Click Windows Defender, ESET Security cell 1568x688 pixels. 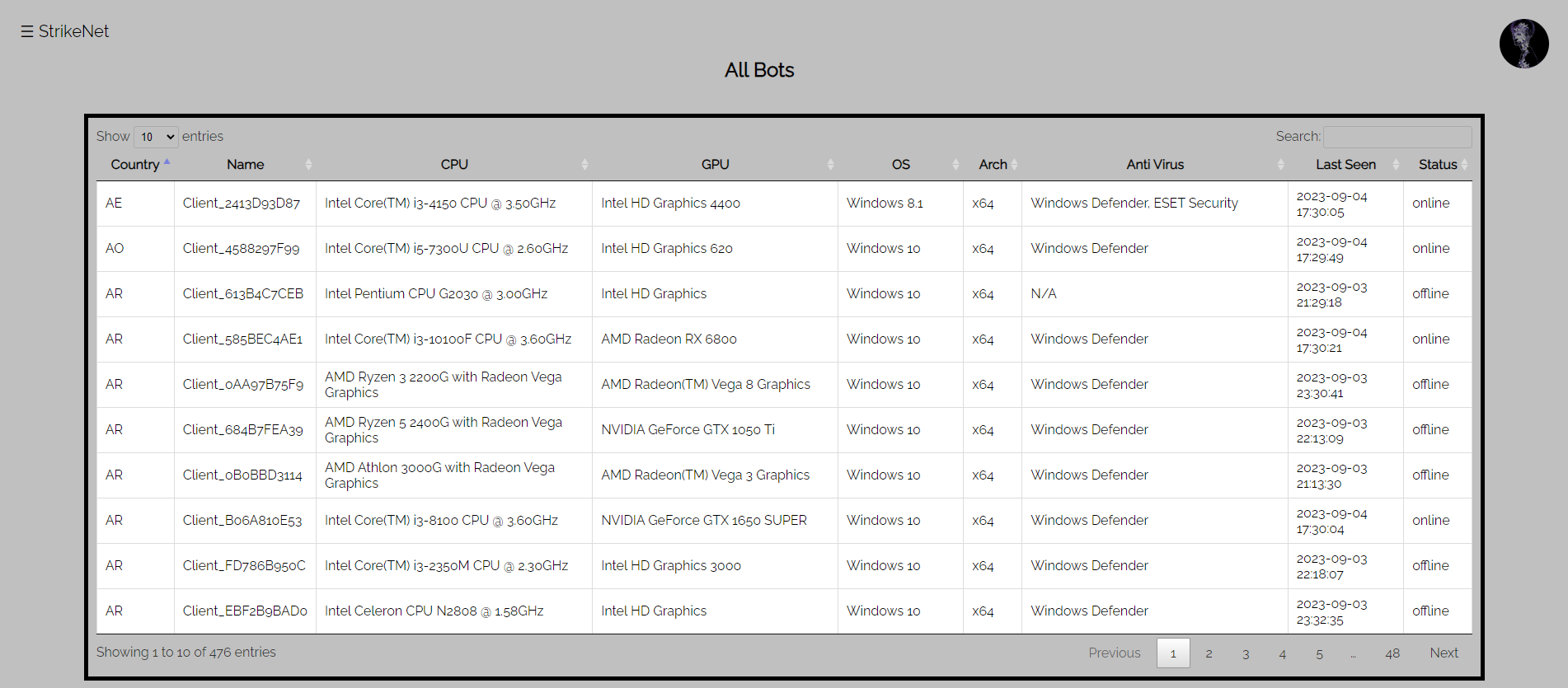(x=1155, y=204)
